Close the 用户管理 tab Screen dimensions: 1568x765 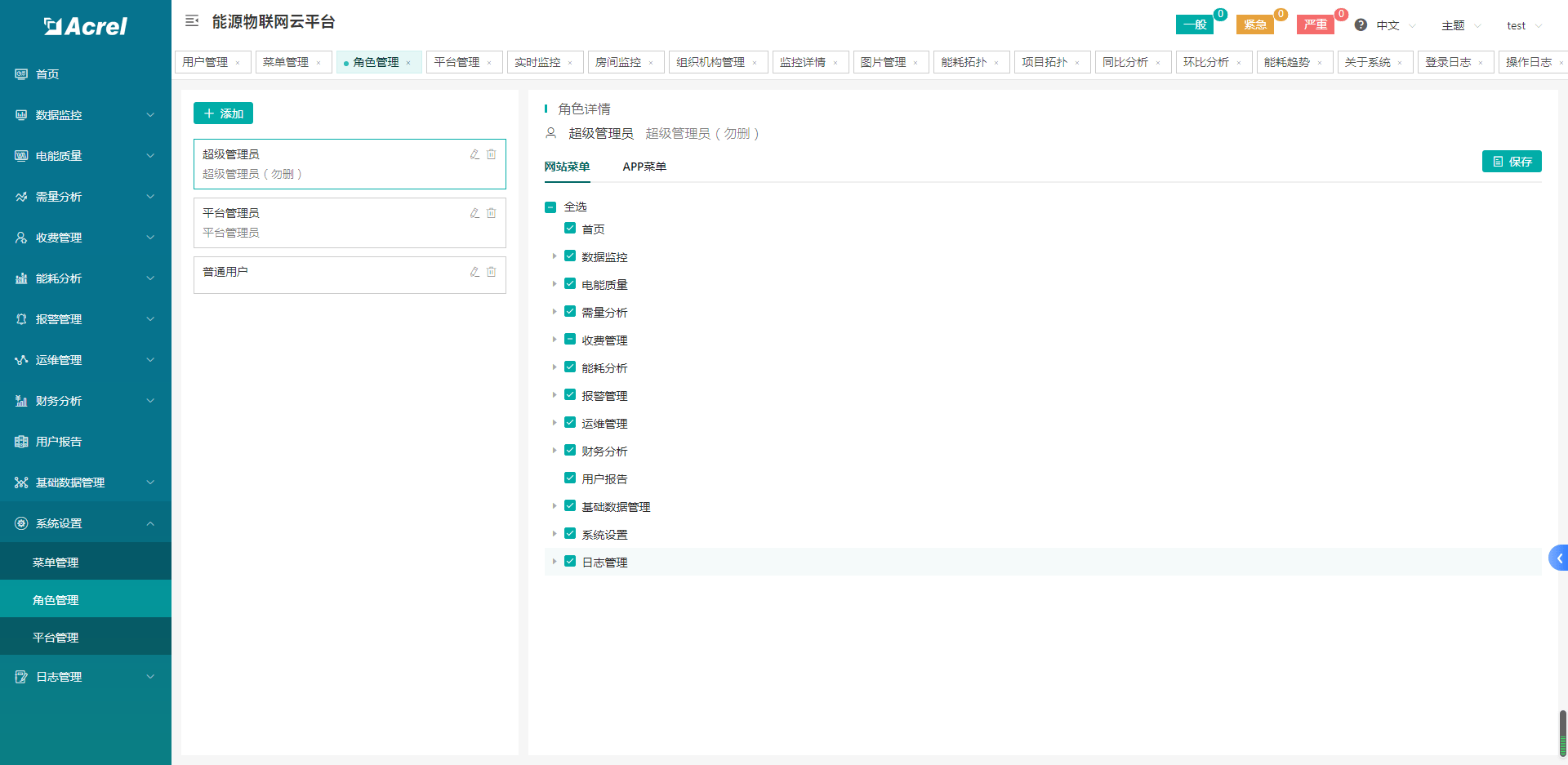pos(238,63)
